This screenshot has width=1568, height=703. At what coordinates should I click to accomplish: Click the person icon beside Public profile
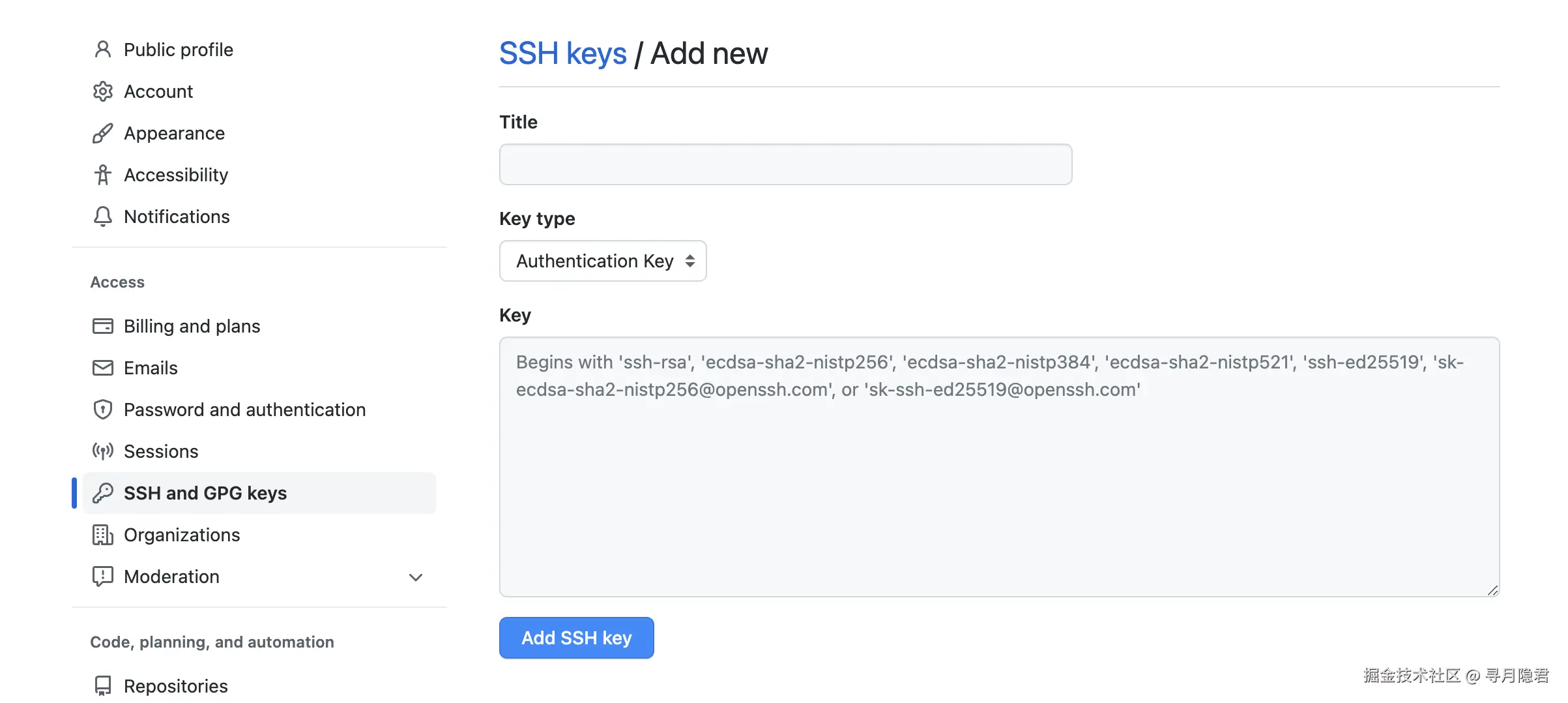tap(102, 50)
